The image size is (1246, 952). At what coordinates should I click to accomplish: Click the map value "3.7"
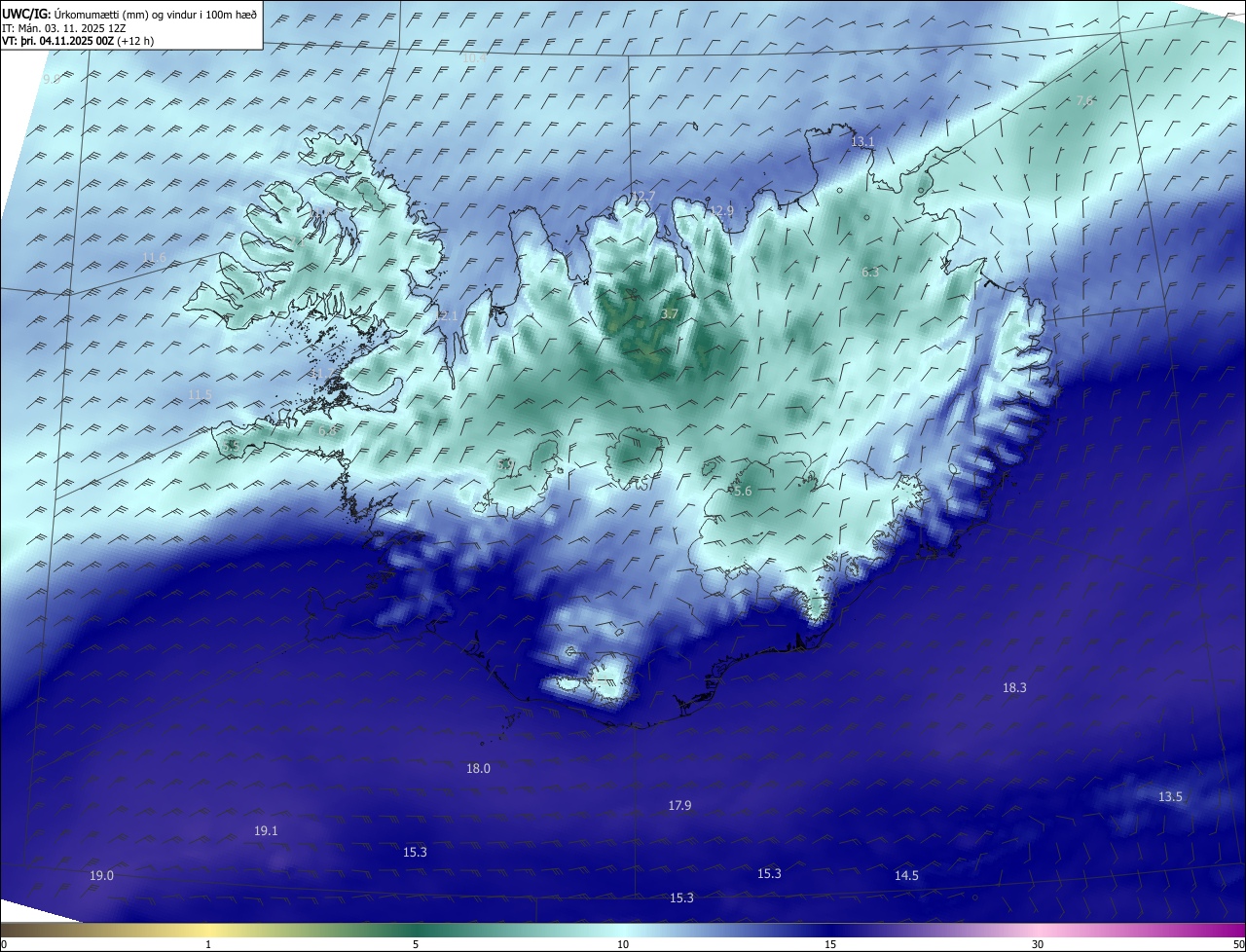(669, 314)
